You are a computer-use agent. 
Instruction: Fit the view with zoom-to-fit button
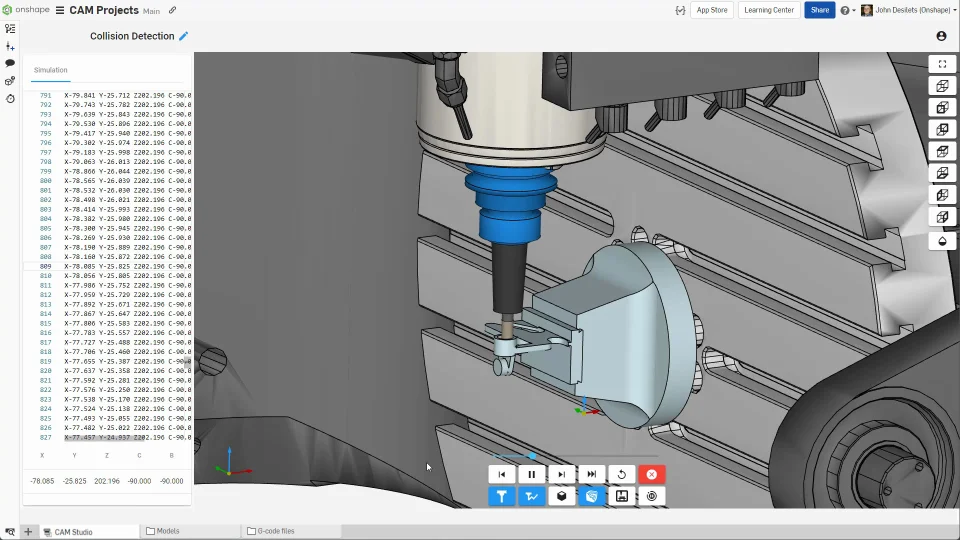click(x=942, y=64)
